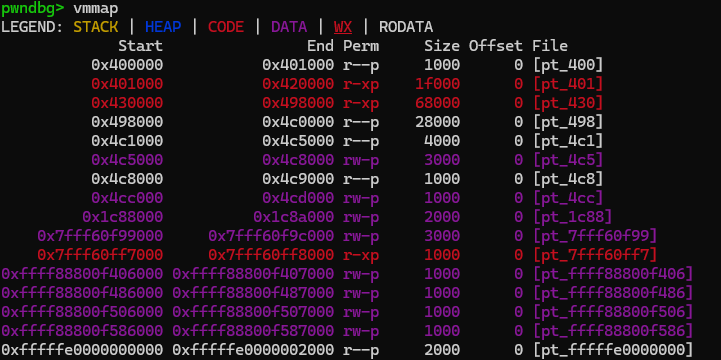This screenshot has height=360, width=721.
Task: Click the end address 0xffff88800f587000
Action: (253, 330)
